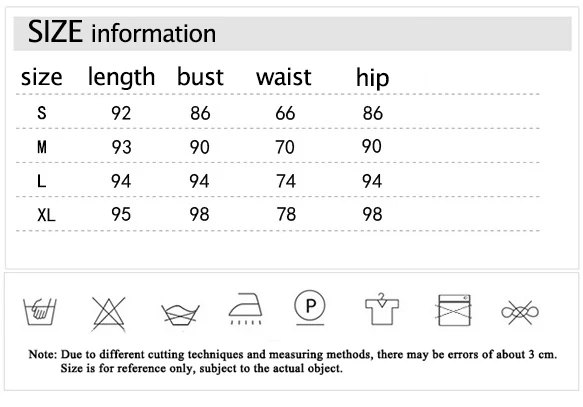Click the note about 3 cm errors
This screenshot has height=407, width=583.
pos(293,361)
